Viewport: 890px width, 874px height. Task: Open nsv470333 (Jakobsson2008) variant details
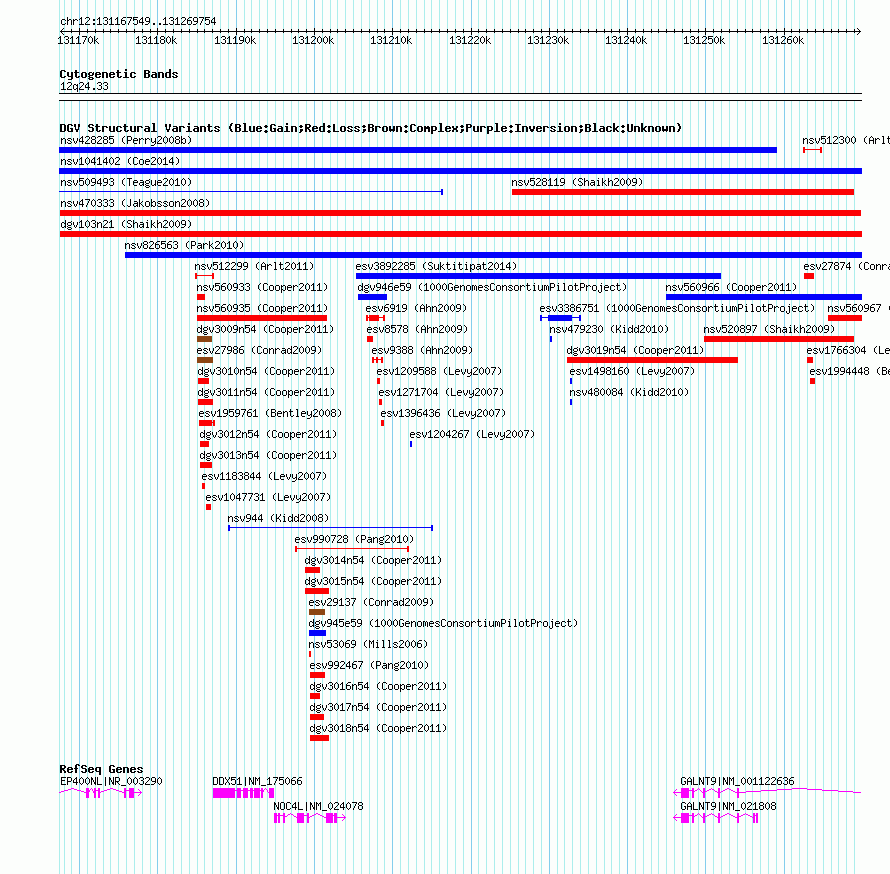point(135,203)
